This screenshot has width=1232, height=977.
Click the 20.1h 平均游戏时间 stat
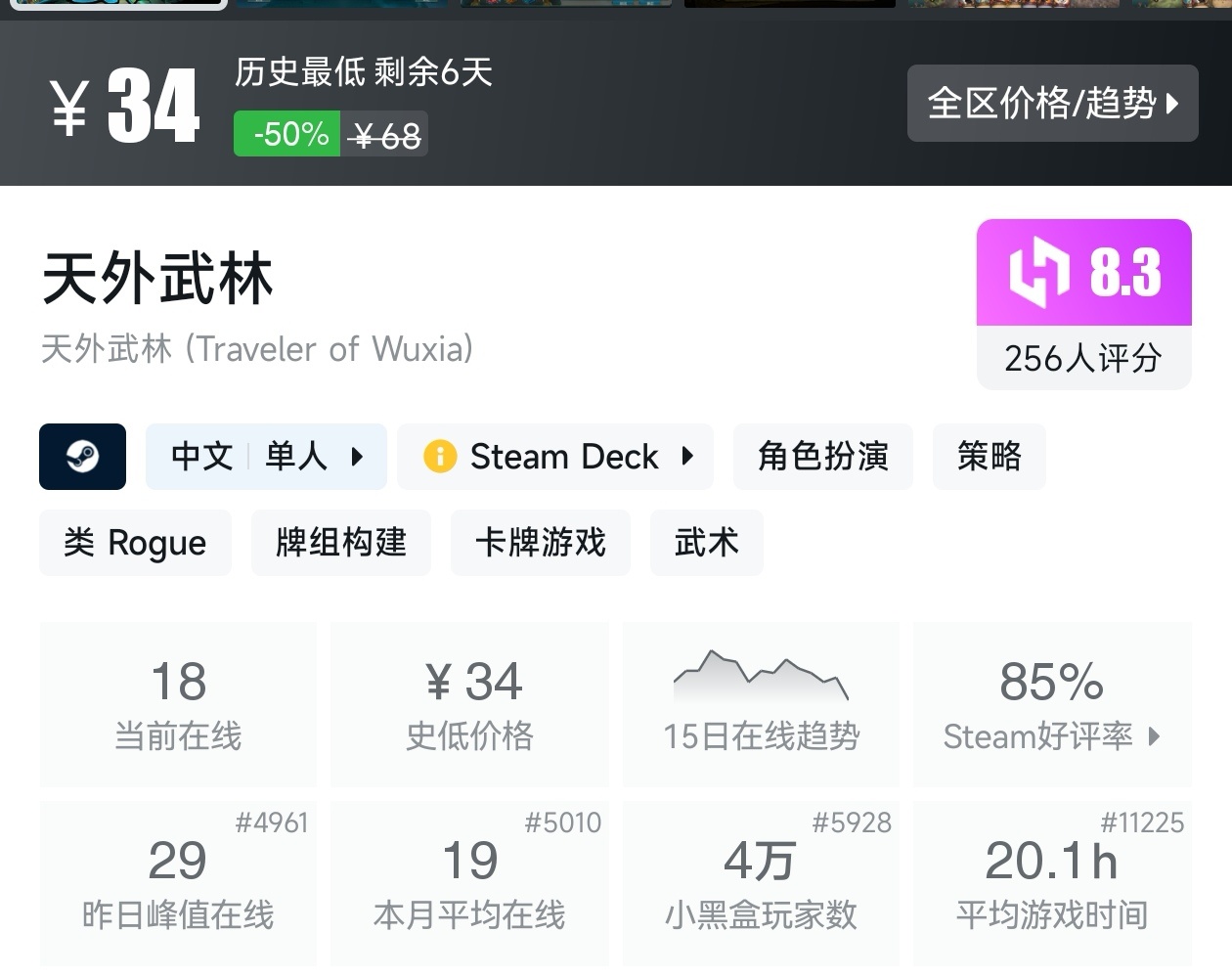coord(1052,884)
